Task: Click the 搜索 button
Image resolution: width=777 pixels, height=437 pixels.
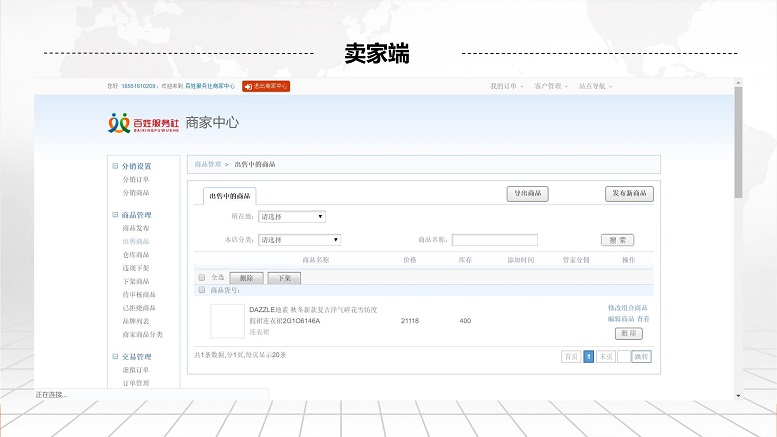Action: tap(617, 240)
